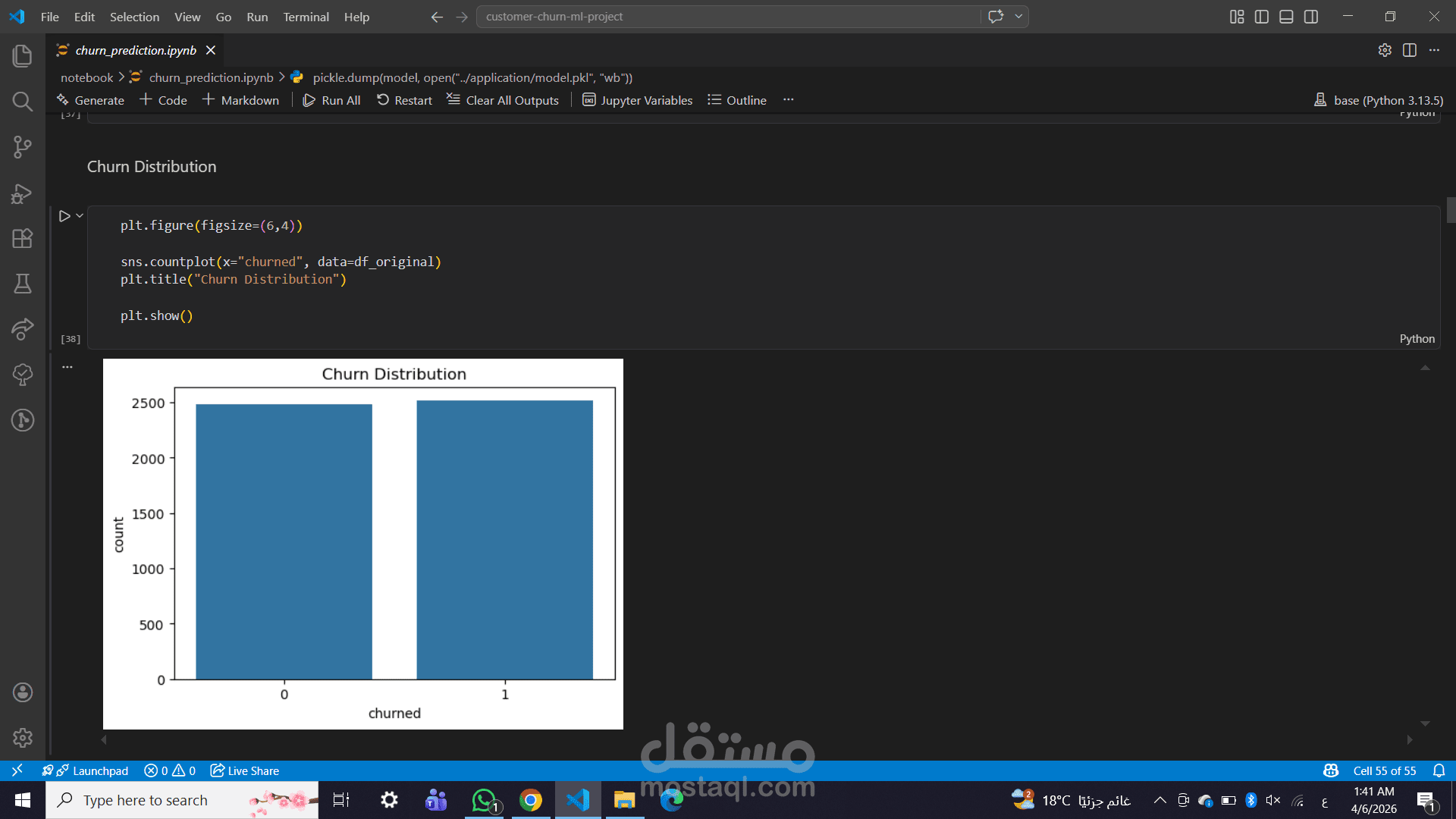Open Source Control view
Viewport: 1456px width, 819px height.
click(x=23, y=147)
